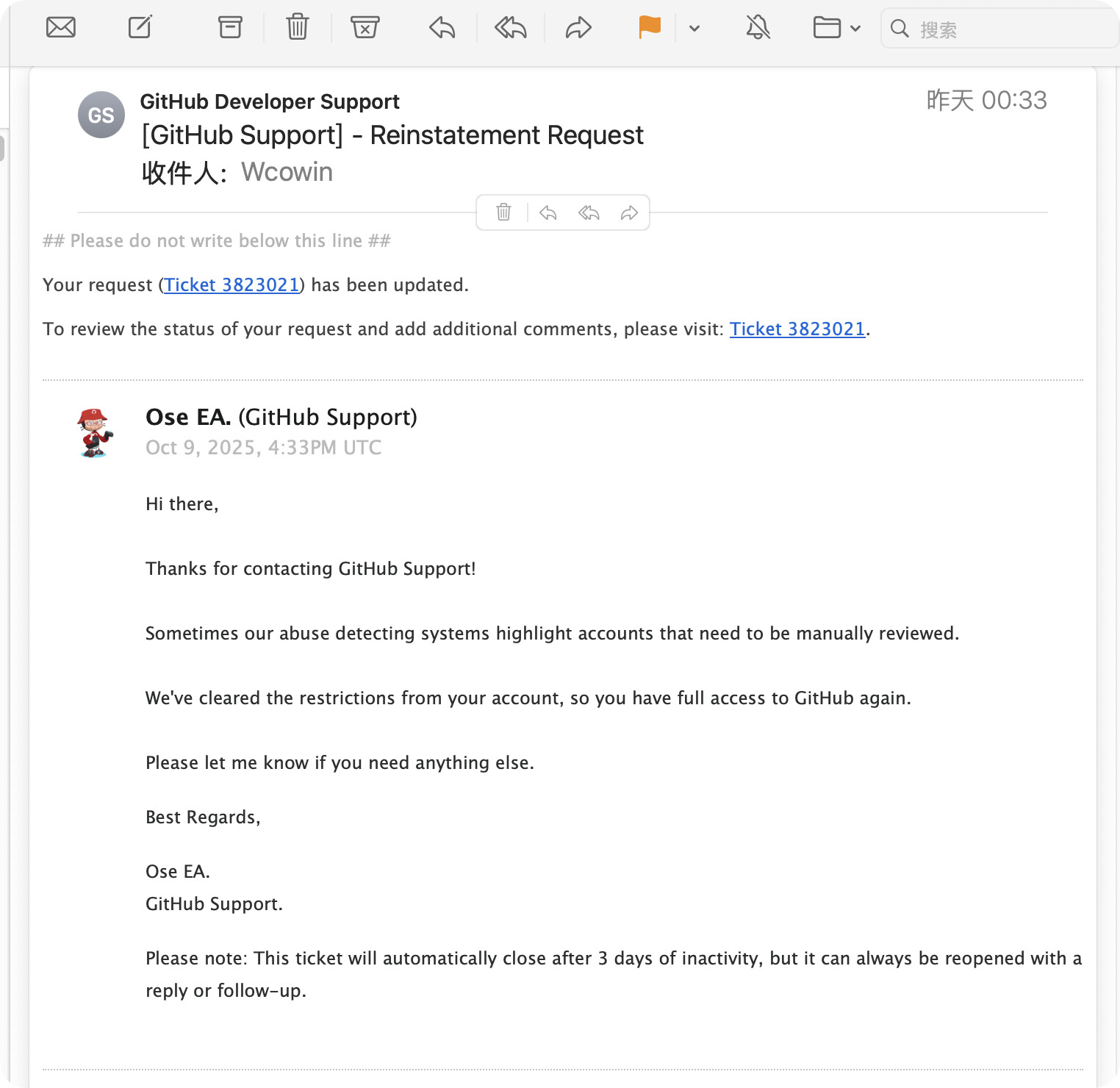This screenshot has height=1088, width=1120.
Task: Click the Ose EA. support agent avatar
Action: [96, 433]
